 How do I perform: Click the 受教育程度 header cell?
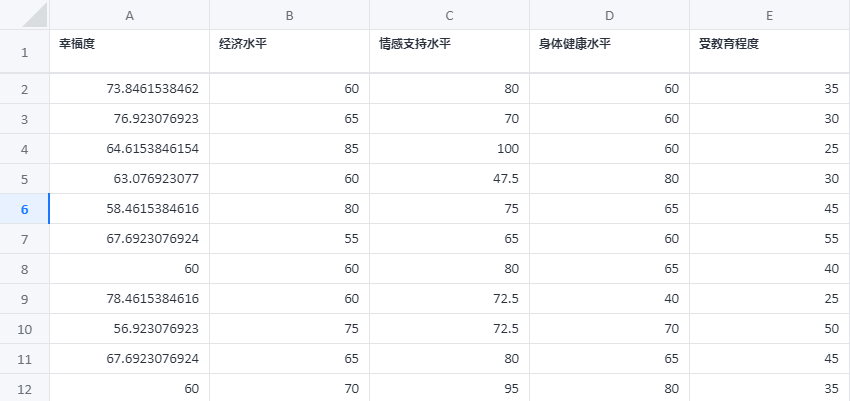770,51
